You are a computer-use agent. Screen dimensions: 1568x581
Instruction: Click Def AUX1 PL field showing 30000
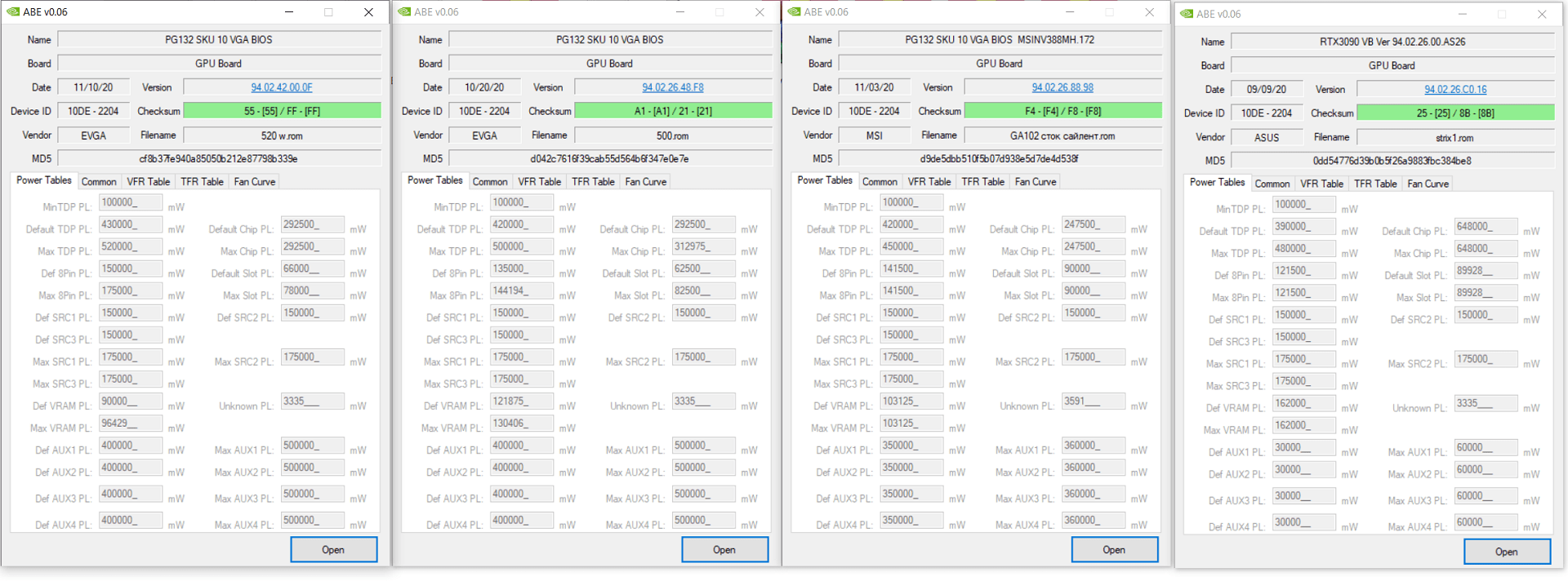1304,448
